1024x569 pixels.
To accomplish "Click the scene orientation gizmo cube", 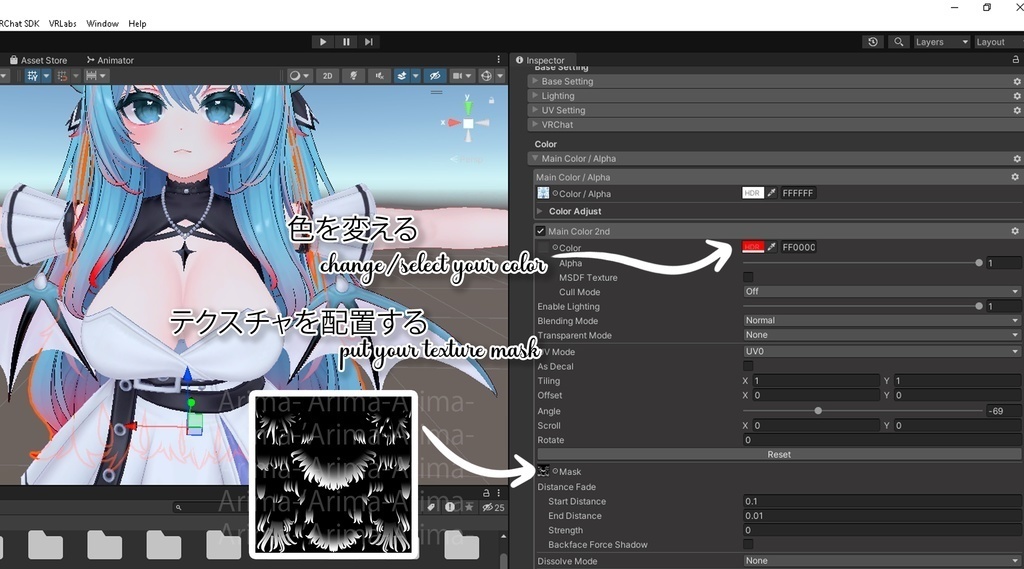I will coord(468,123).
